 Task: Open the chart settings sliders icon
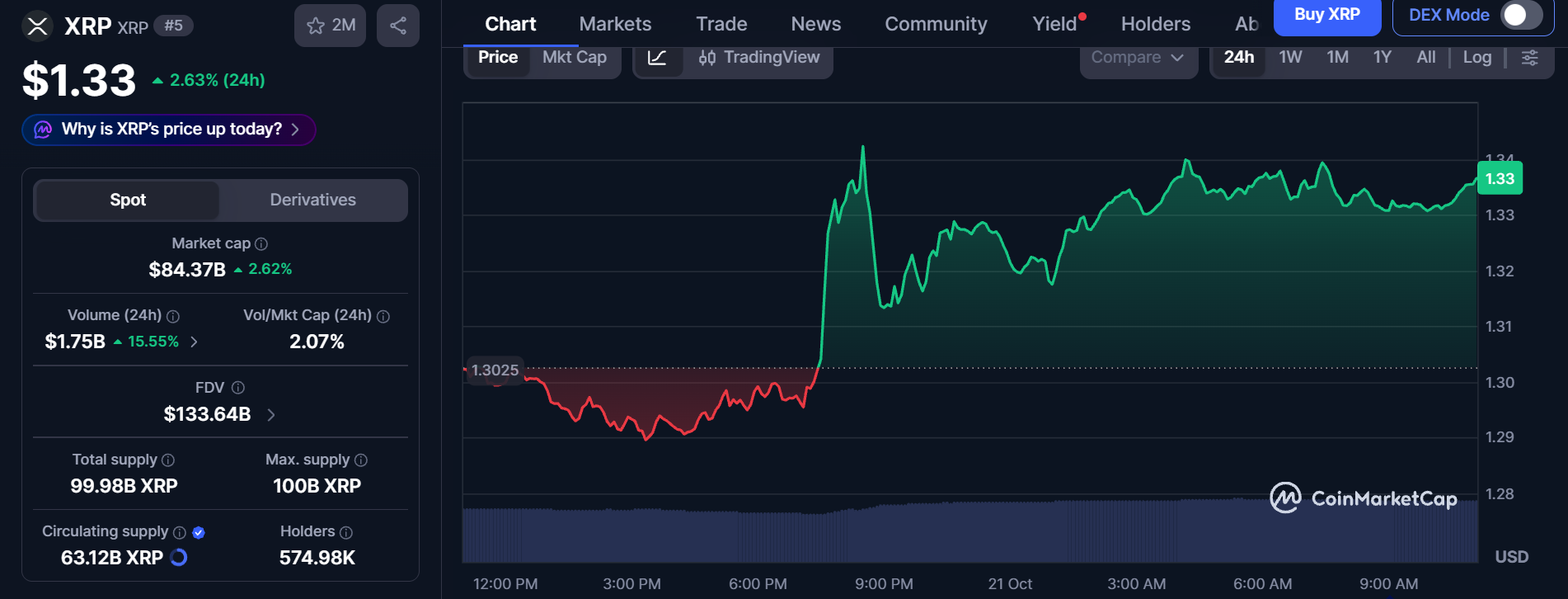1529,58
